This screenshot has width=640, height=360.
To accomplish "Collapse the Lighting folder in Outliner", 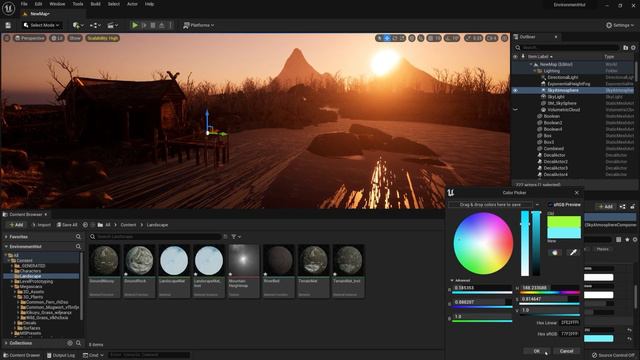I will (x=535, y=71).
